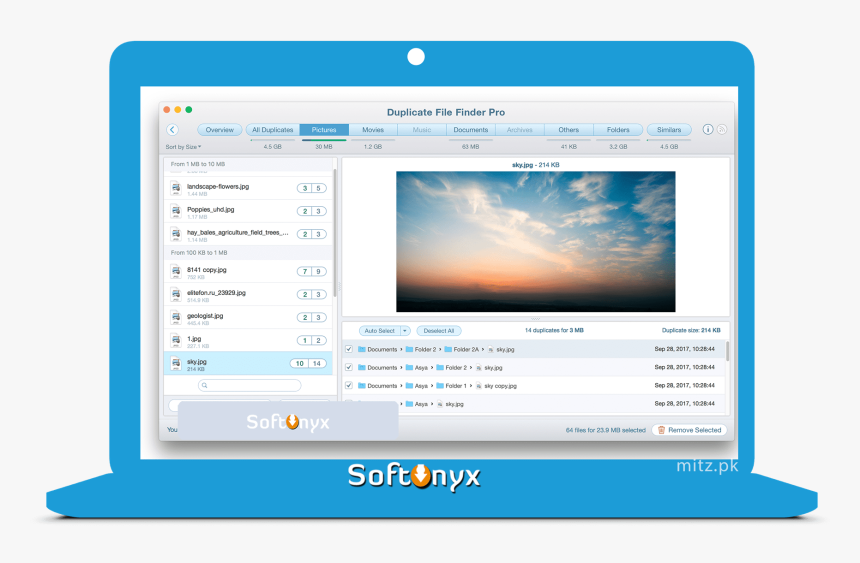This screenshot has height=563, width=860.
Task: Toggle checkbox for Folder 2A sky.jpg
Action: tap(349, 349)
